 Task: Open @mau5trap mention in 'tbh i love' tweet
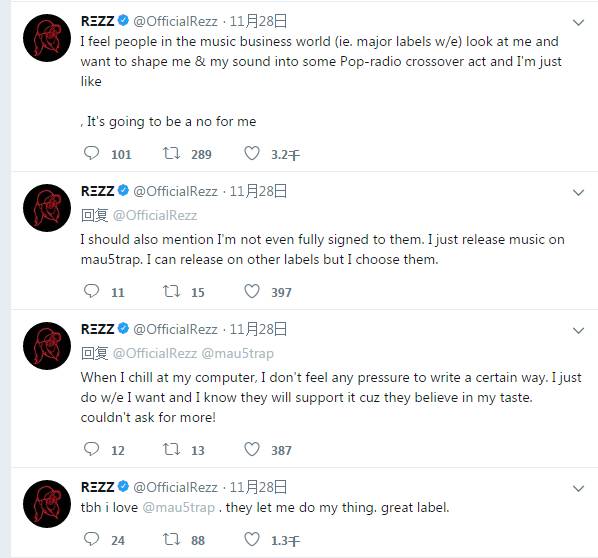178,508
